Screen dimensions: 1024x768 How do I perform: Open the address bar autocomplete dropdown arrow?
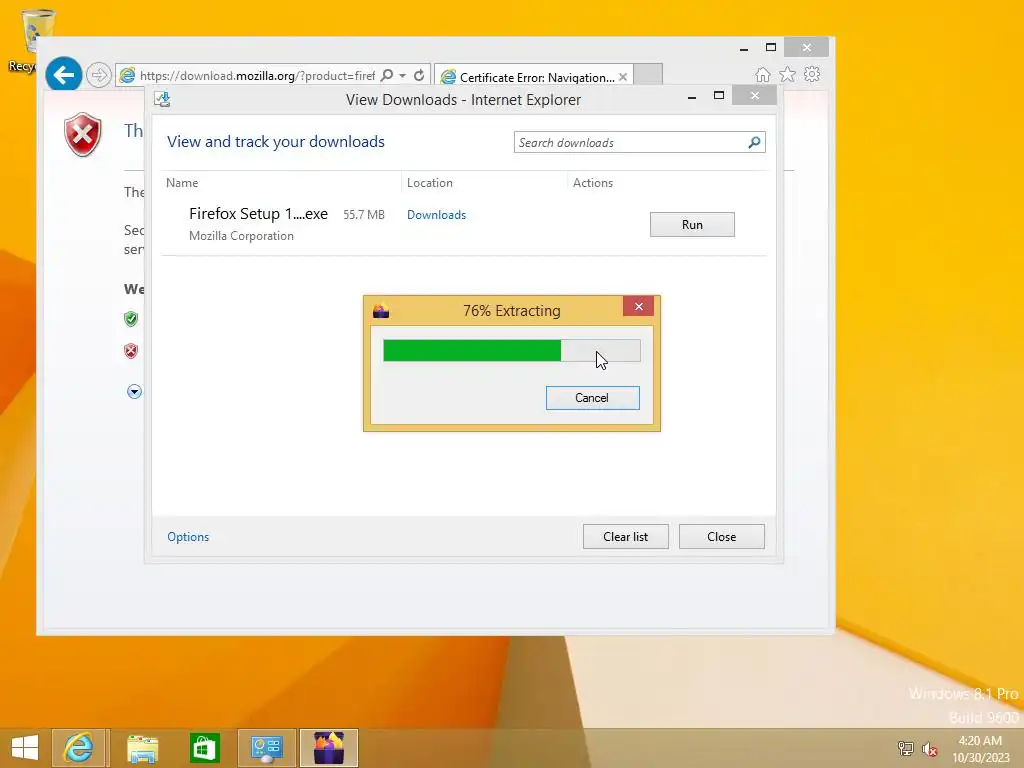pyautogui.click(x=402, y=76)
